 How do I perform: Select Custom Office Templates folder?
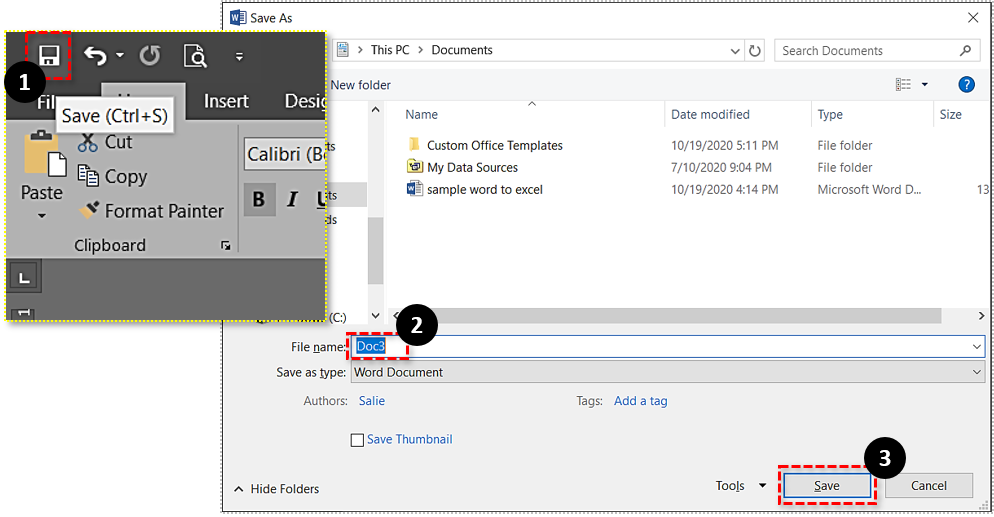click(x=494, y=146)
